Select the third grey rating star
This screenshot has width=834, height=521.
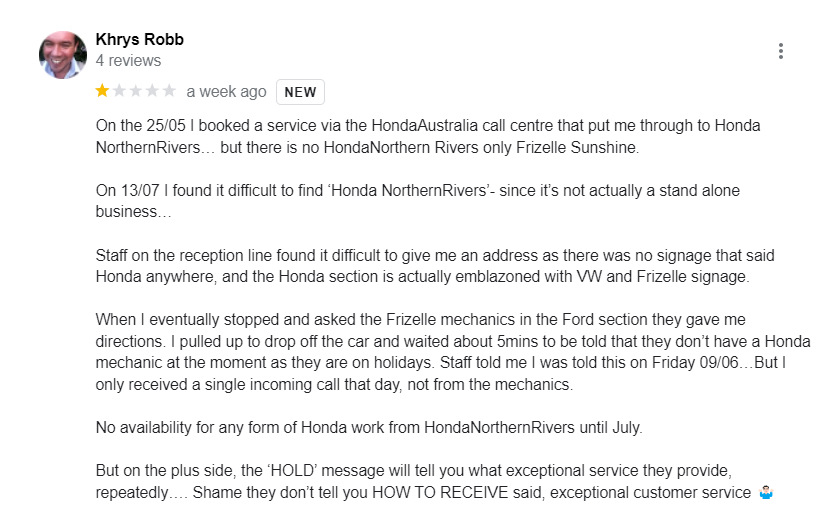[136, 91]
